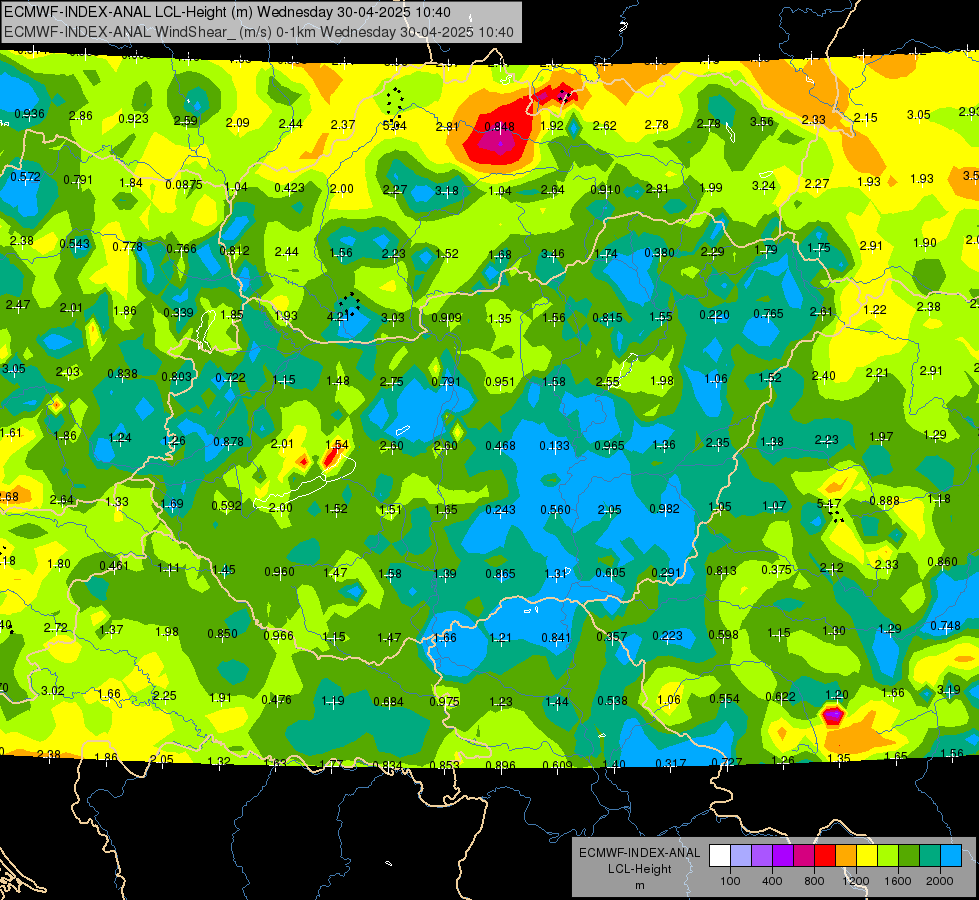Click the wind shear value 0.0875
Image resolution: width=979 pixels, height=900 pixels.
(x=184, y=185)
